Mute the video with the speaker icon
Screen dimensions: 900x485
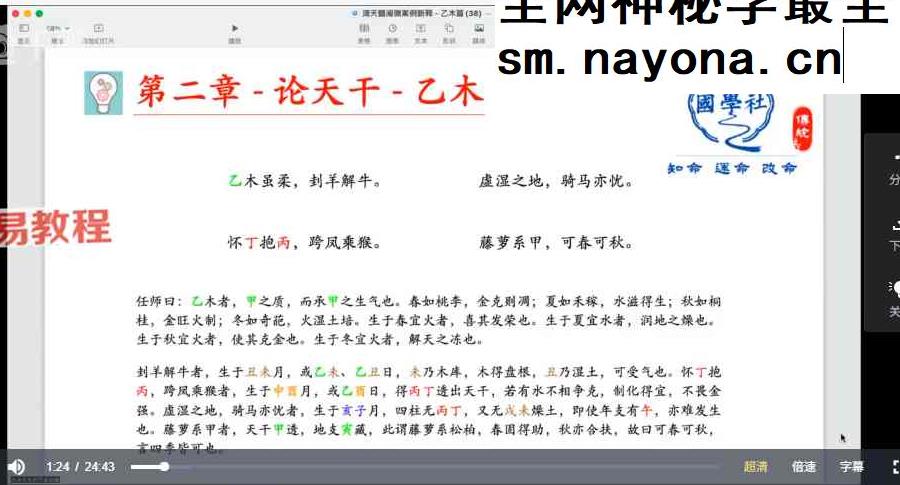click(x=16, y=467)
